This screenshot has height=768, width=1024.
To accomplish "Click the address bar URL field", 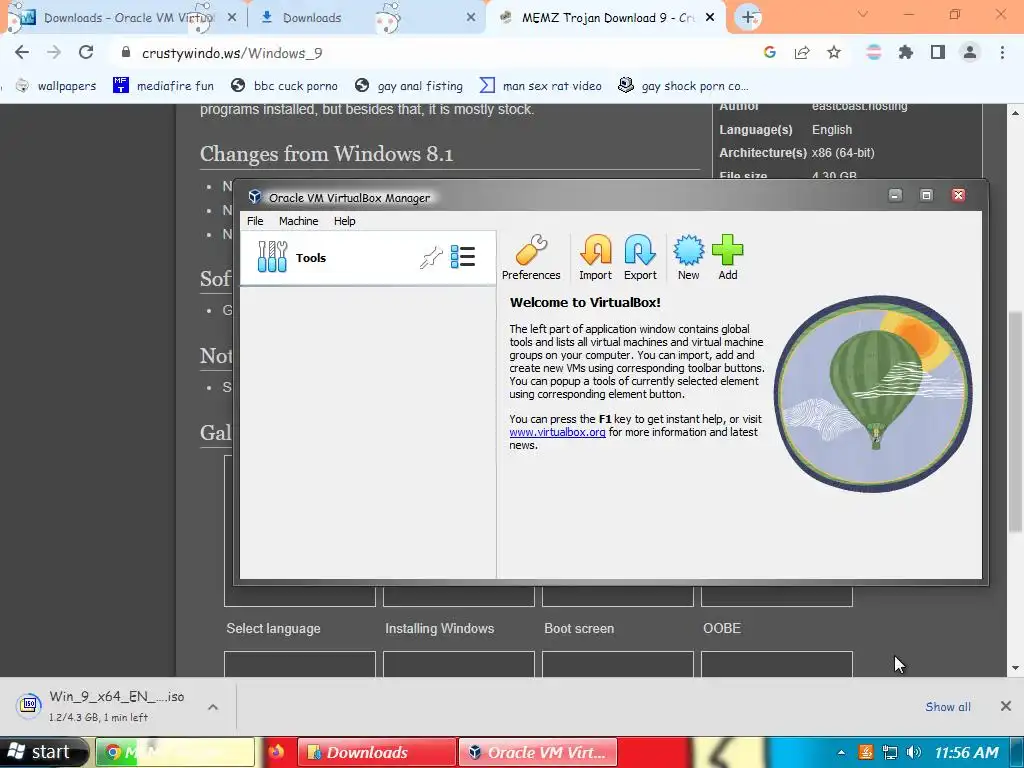I will 431,53.
